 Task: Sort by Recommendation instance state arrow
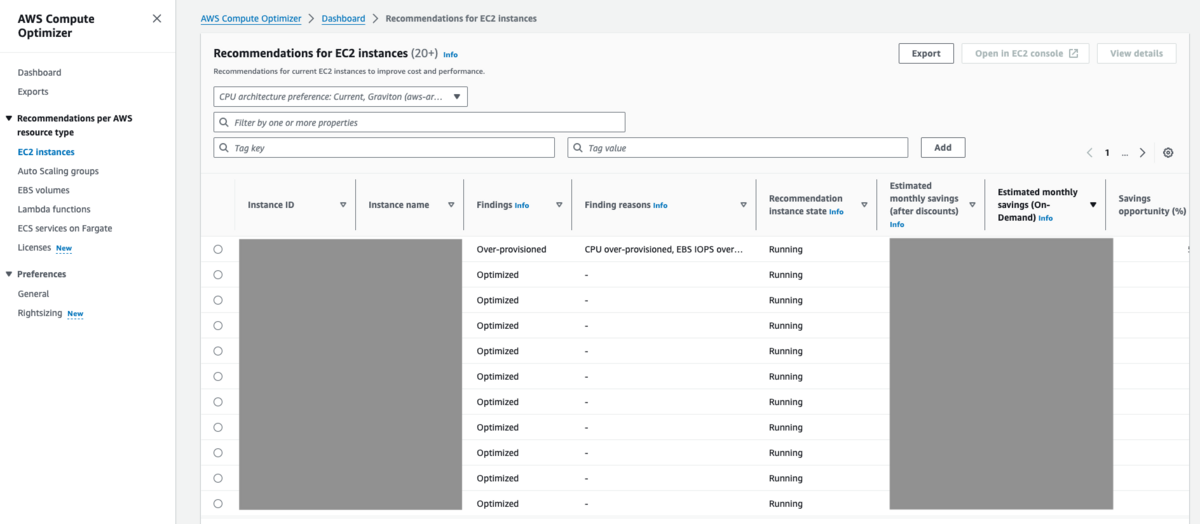point(864,205)
